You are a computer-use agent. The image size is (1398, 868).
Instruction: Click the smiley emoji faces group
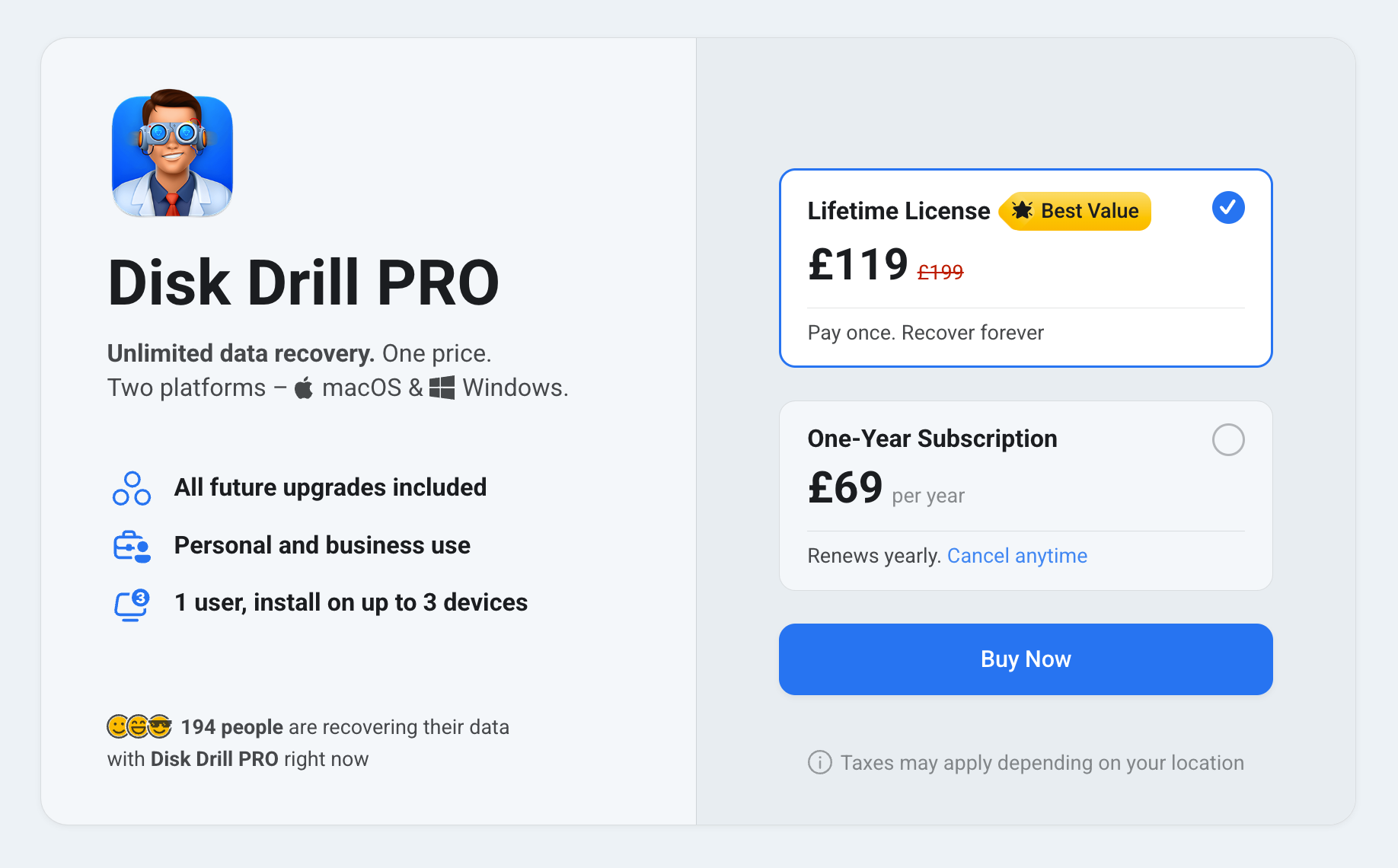click(x=139, y=726)
